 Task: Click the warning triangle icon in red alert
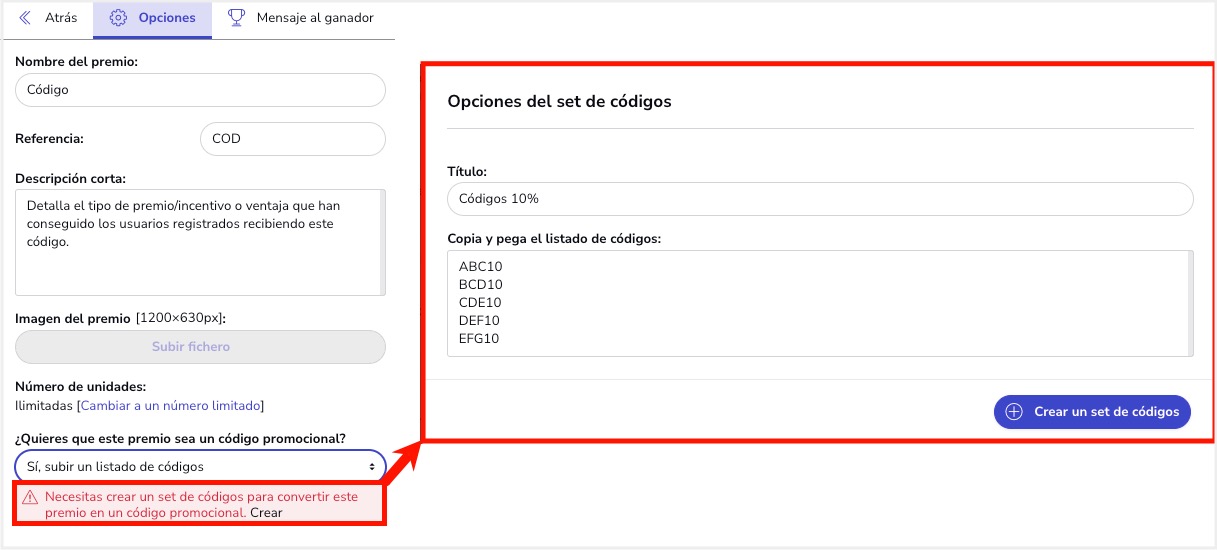(x=30, y=496)
